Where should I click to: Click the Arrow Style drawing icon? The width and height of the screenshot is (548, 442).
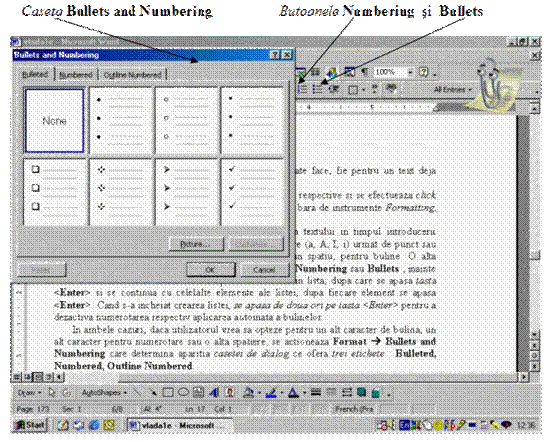tap(346, 393)
